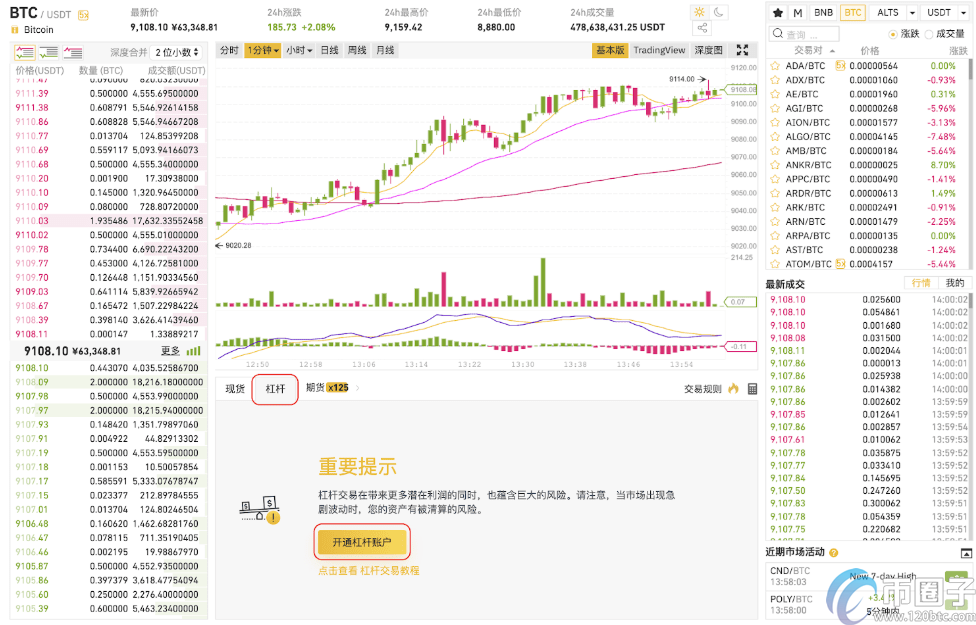Open the calculator icon beside the flame icon
The height and width of the screenshot is (625, 976).
tap(753, 390)
